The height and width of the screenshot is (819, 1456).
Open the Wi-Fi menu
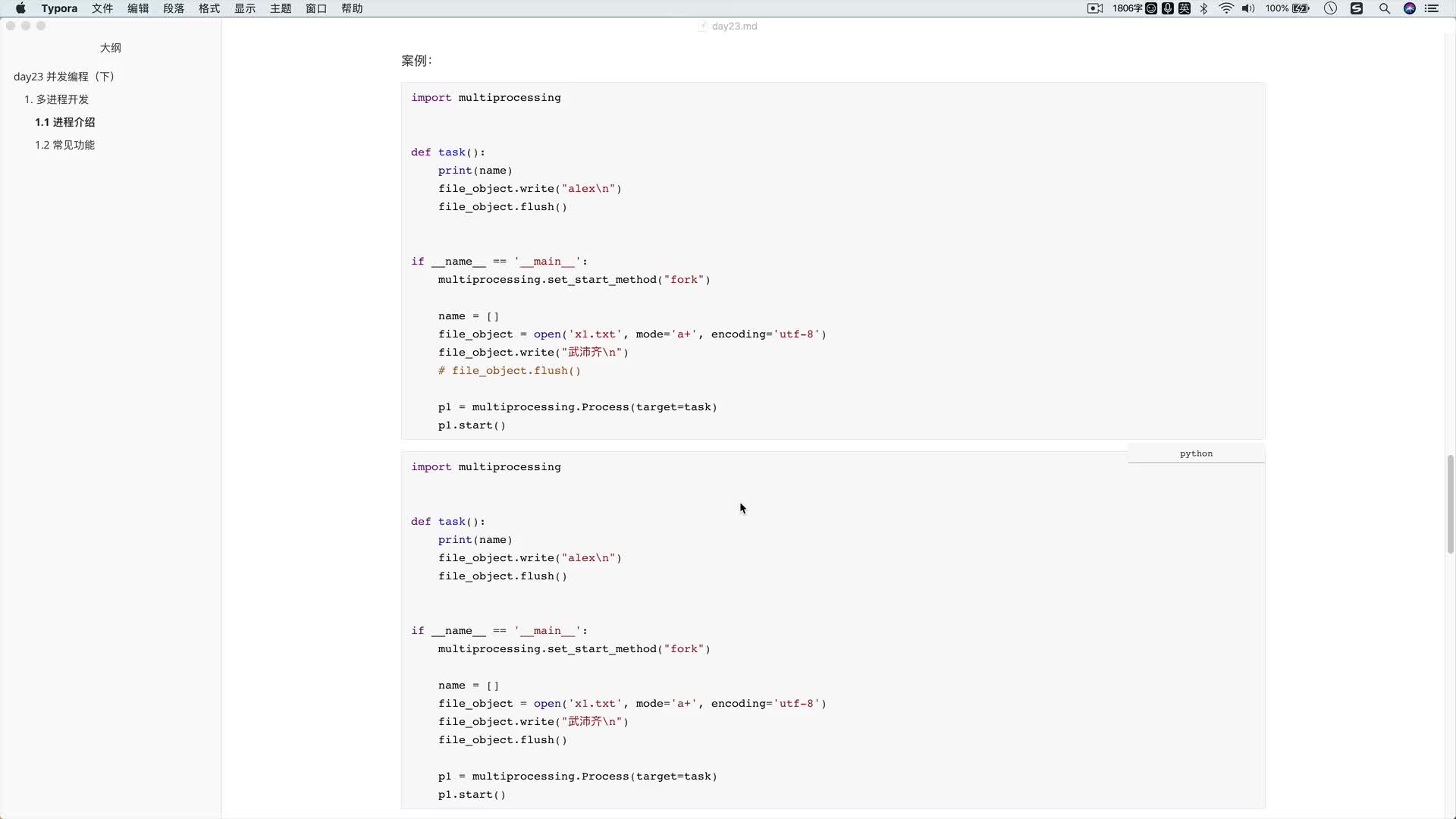(x=1226, y=8)
